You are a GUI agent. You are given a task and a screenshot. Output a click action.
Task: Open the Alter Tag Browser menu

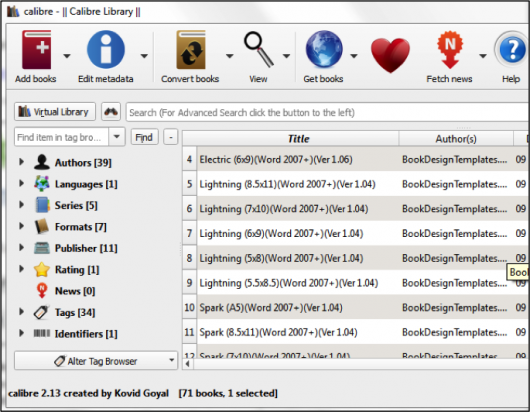coord(96,361)
